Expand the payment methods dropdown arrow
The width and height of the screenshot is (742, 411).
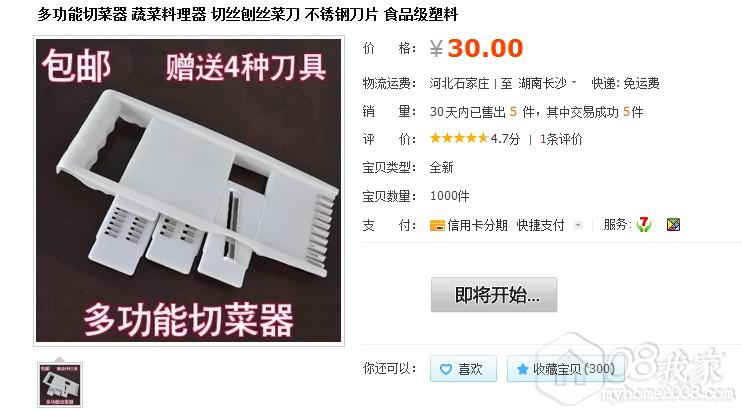[x=578, y=225]
